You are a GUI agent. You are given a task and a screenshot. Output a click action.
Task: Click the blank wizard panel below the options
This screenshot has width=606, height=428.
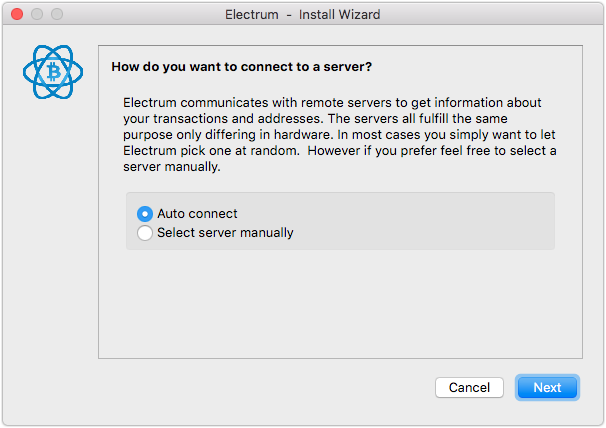tap(340, 304)
